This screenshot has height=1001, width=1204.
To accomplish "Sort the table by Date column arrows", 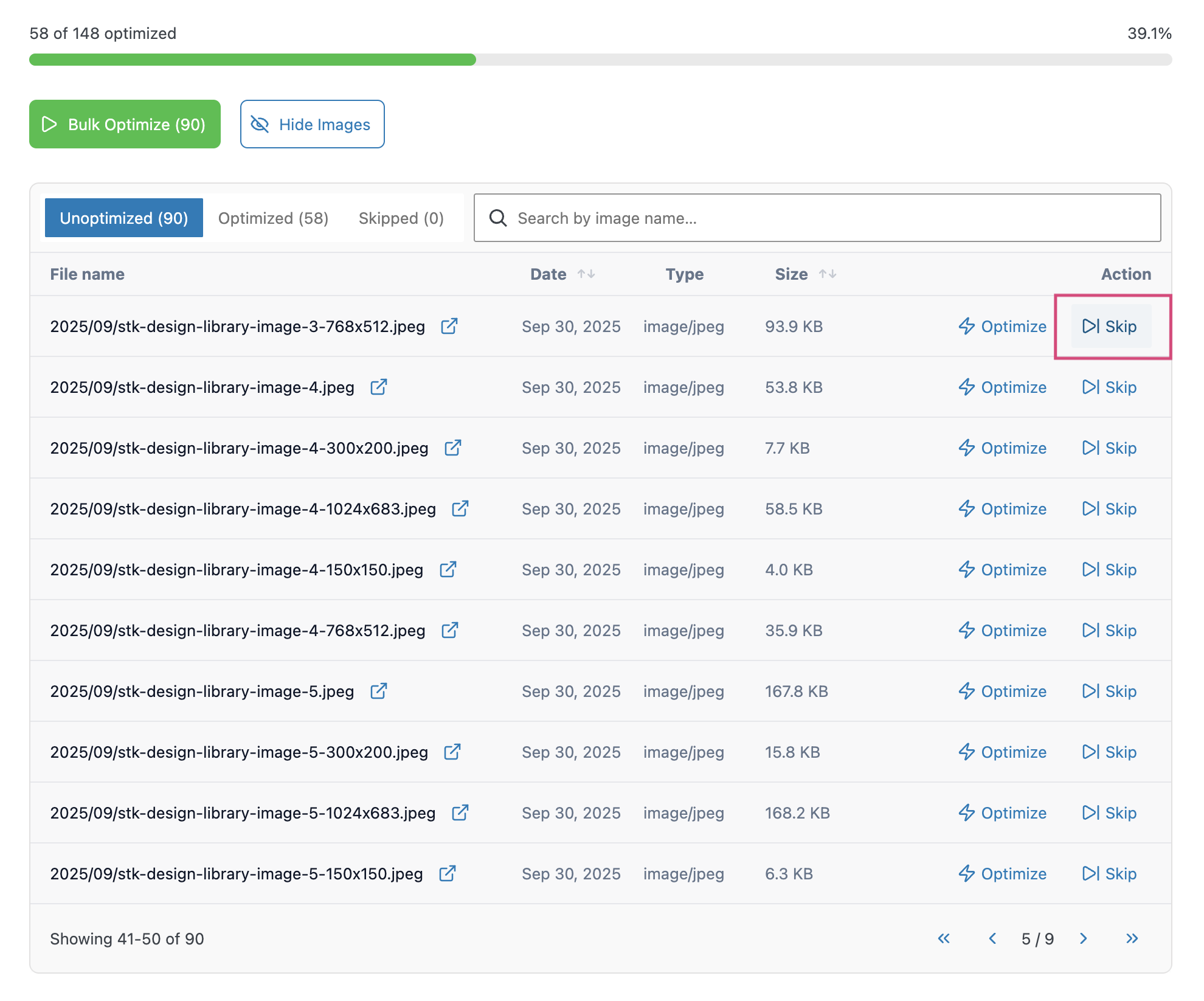I will 586,274.
